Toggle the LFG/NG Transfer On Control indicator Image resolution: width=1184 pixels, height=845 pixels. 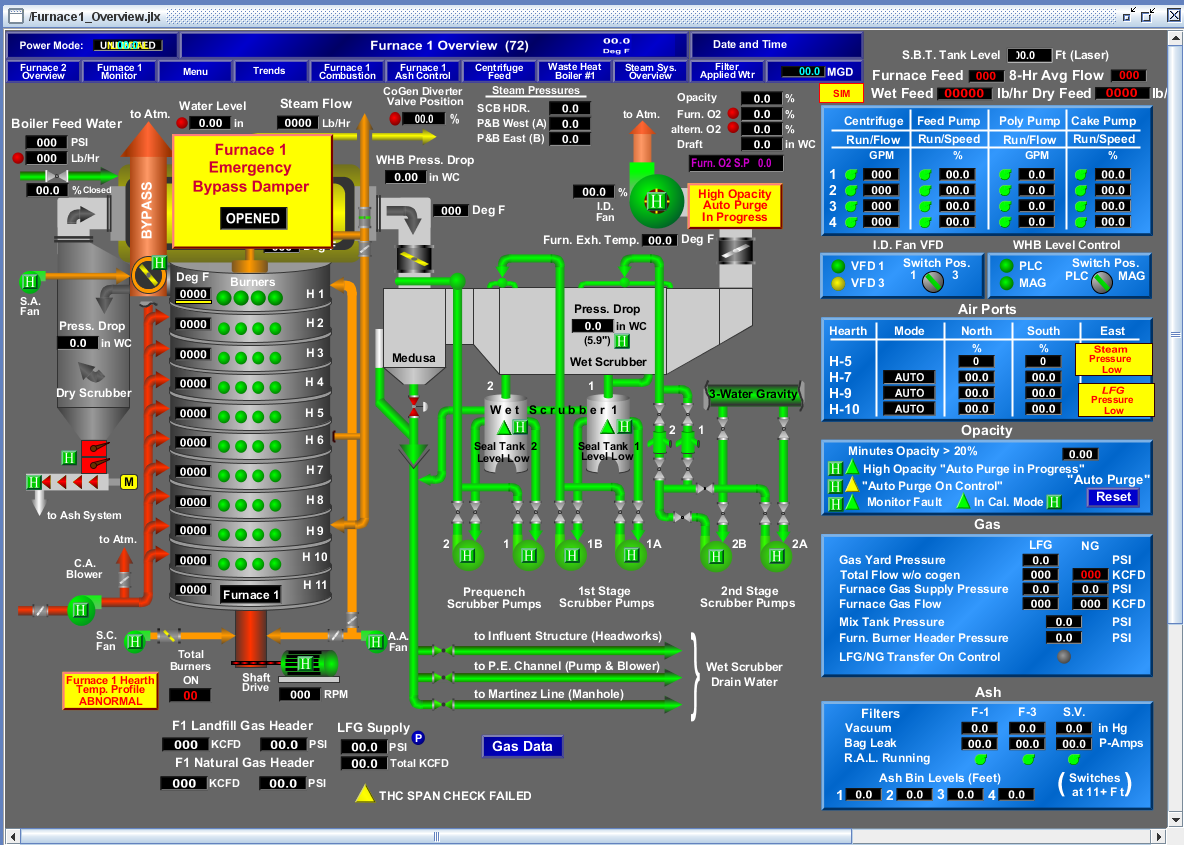click(x=1063, y=657)
